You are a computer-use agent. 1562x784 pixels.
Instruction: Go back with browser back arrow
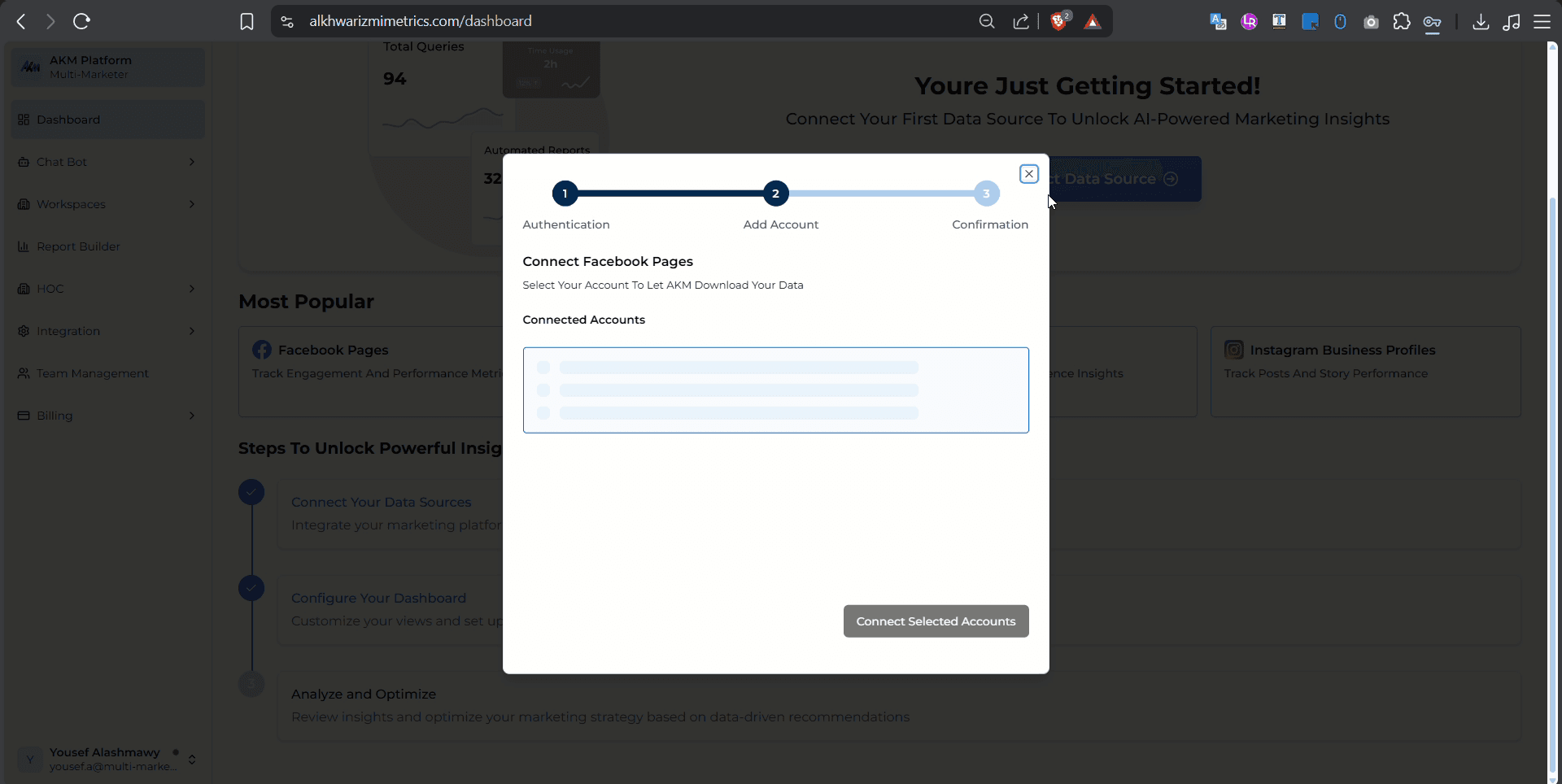(x=22, y=22)
